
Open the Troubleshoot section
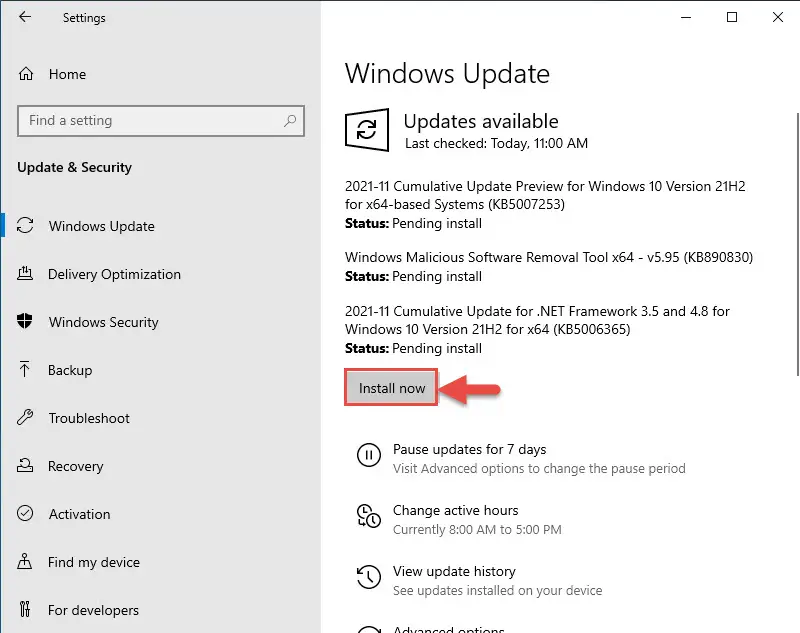[x=89, y=418]
